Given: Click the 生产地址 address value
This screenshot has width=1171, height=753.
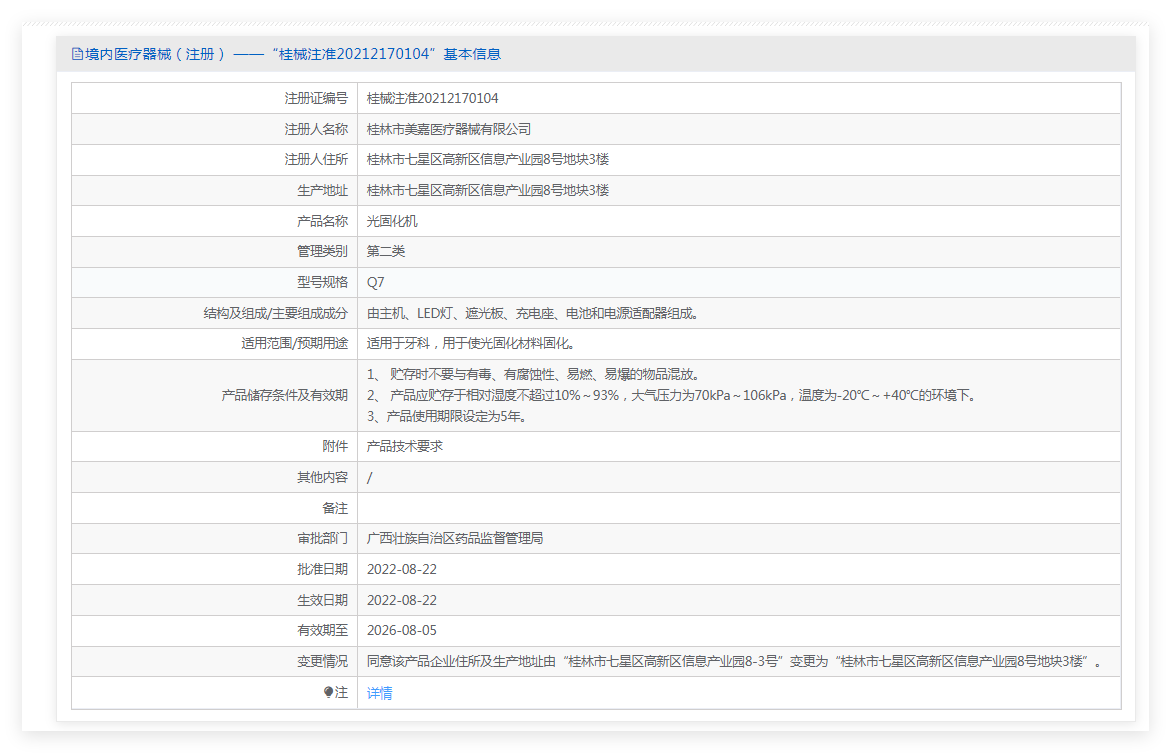Looking at the screenshot, I should click(488, 190).
